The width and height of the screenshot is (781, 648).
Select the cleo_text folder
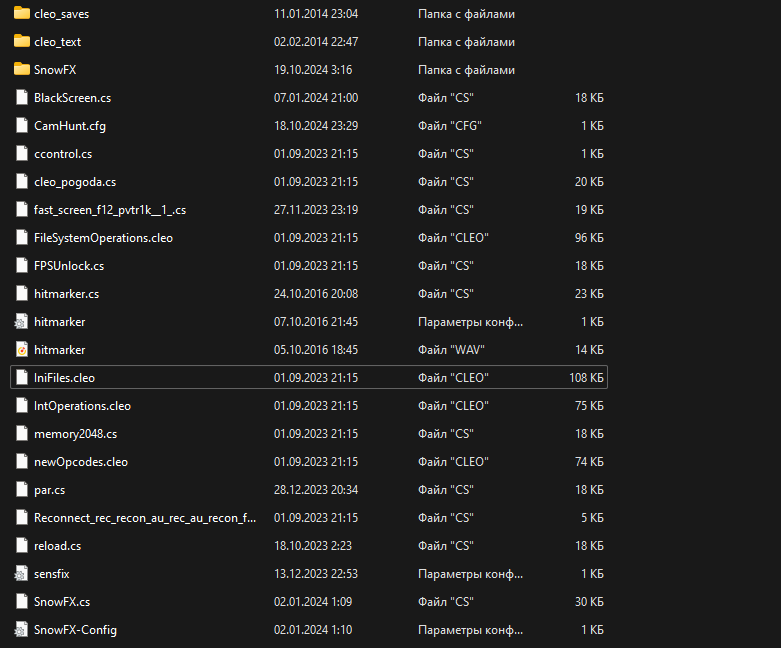[57, 42]
